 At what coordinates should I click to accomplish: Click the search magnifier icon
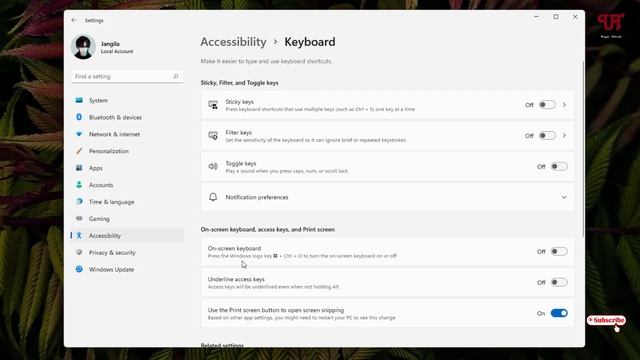click(x=176, y=76)
